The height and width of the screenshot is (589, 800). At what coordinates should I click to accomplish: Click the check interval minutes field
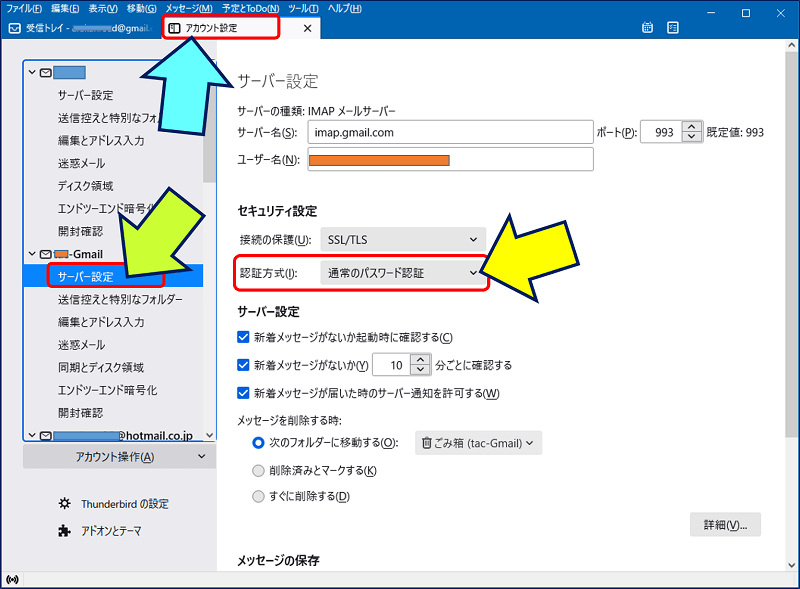click(x=392, y=365)
